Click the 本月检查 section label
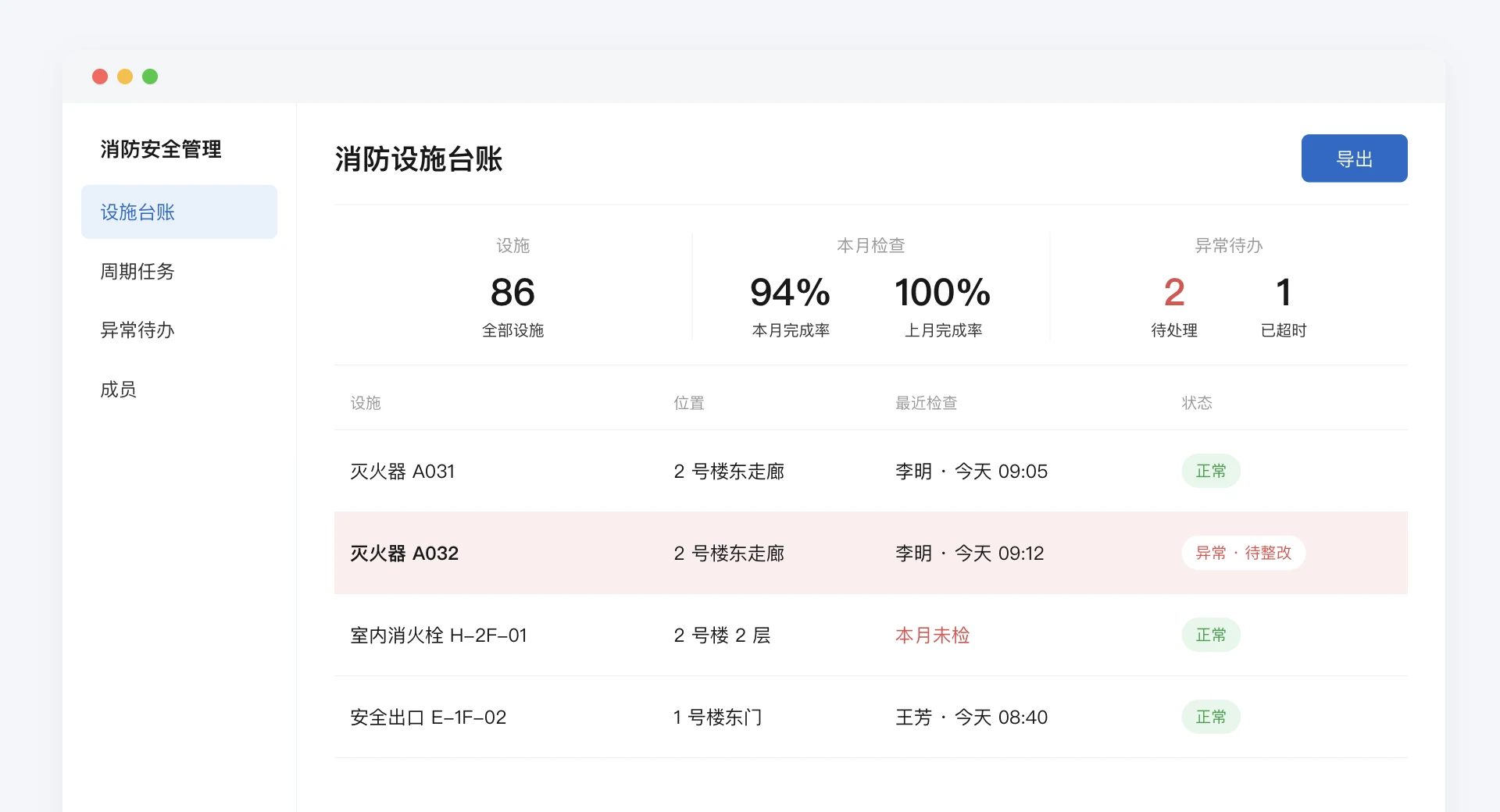 coord(870,245)
